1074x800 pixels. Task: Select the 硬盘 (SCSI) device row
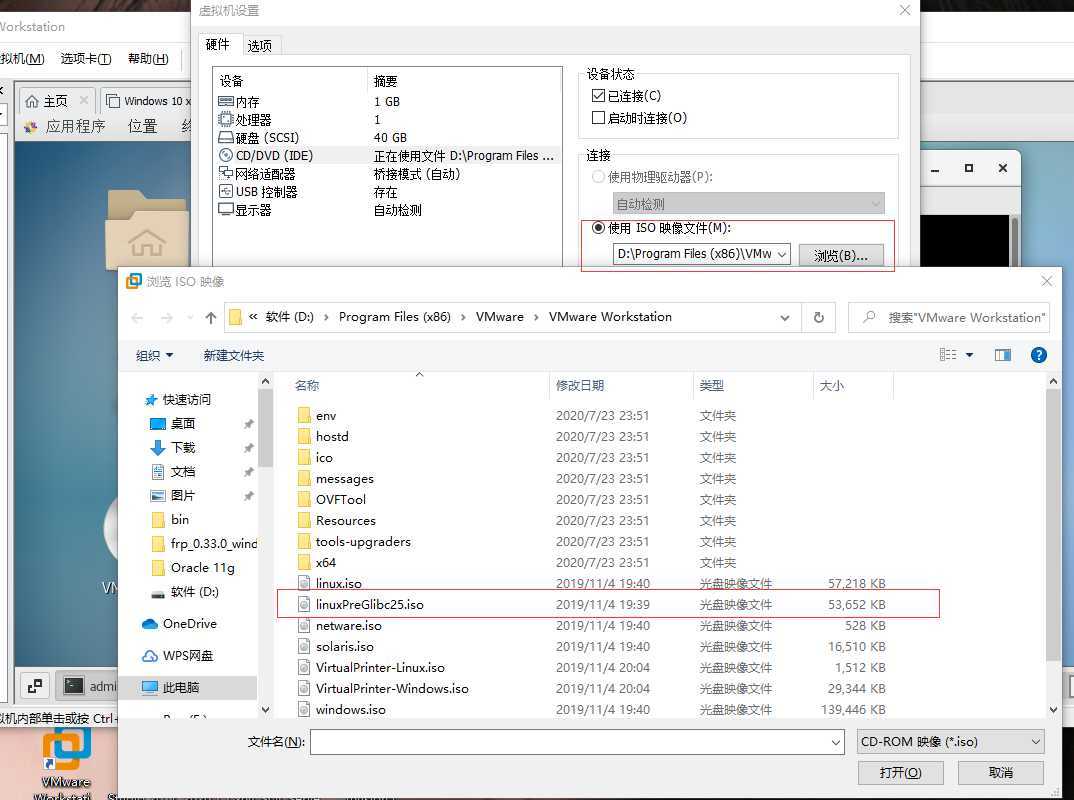387,138
